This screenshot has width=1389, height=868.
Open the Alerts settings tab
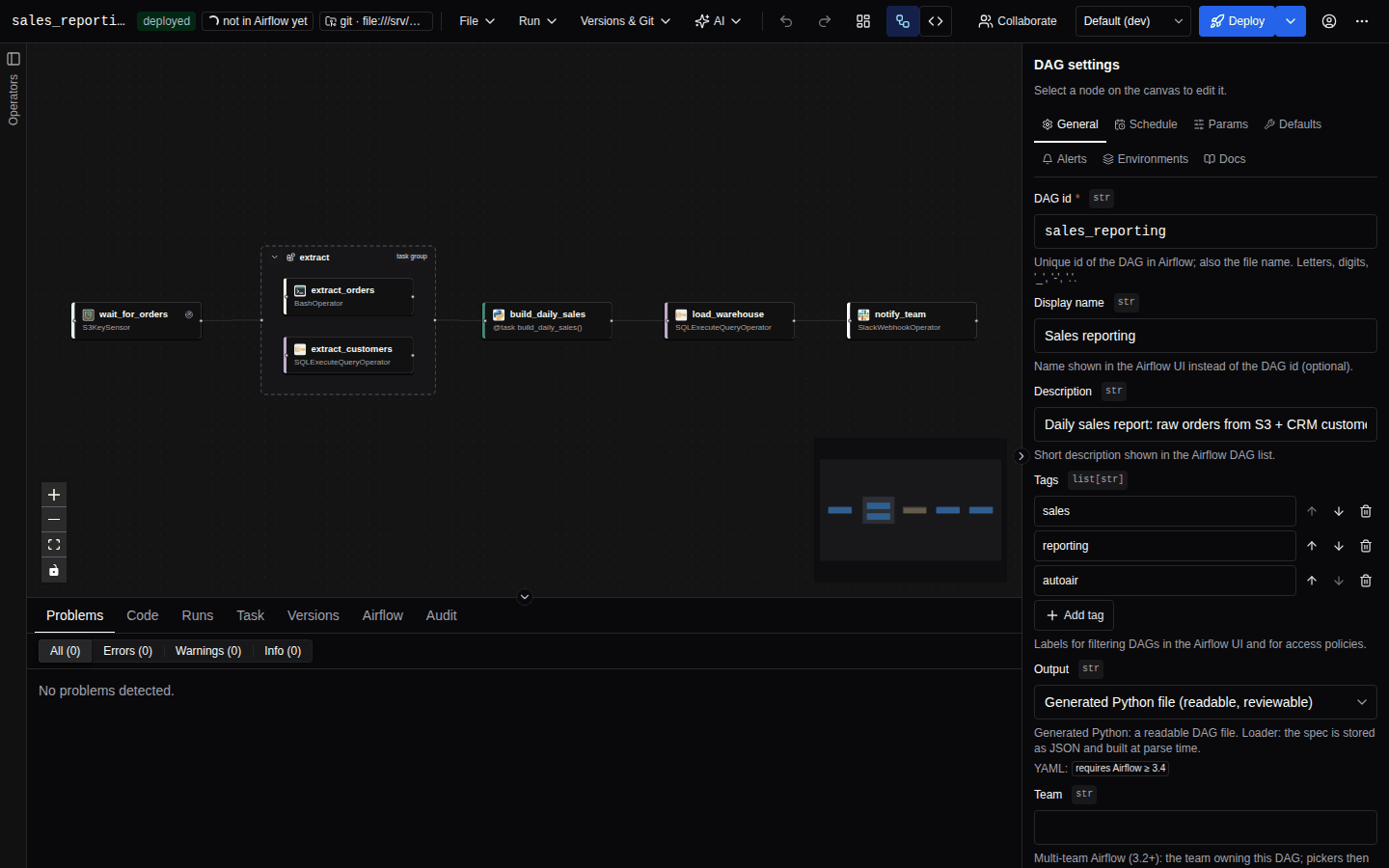pos(1064,159)
